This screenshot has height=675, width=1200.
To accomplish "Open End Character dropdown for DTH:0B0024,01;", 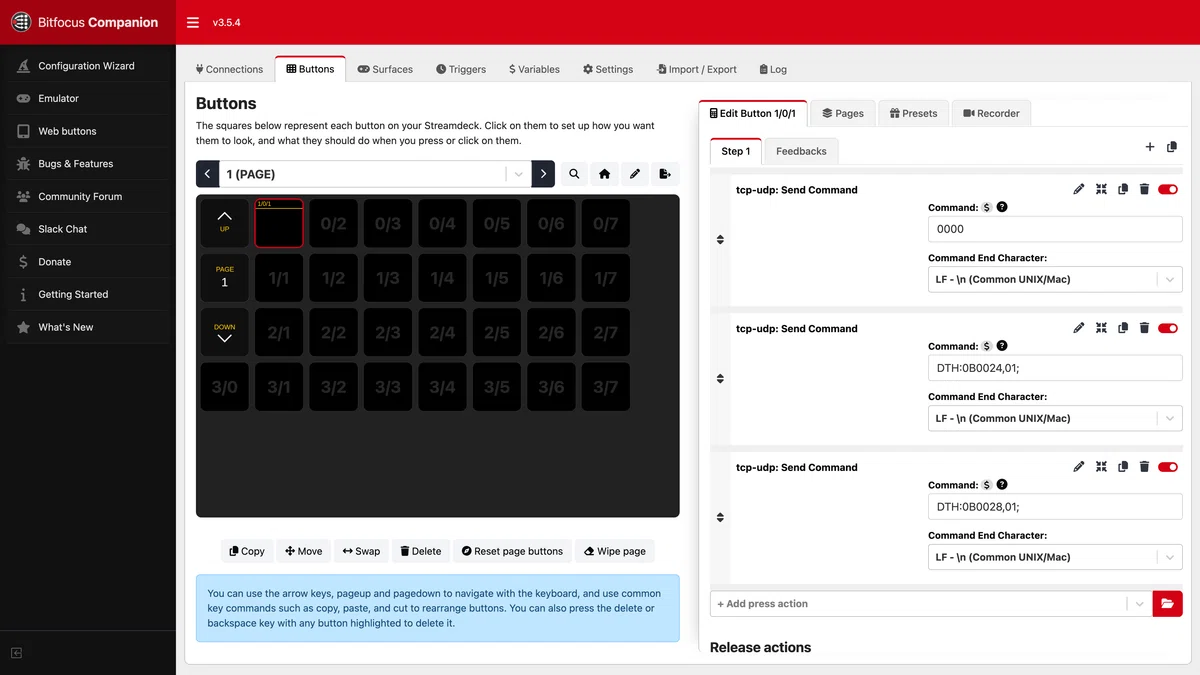I will point(1055,419).
